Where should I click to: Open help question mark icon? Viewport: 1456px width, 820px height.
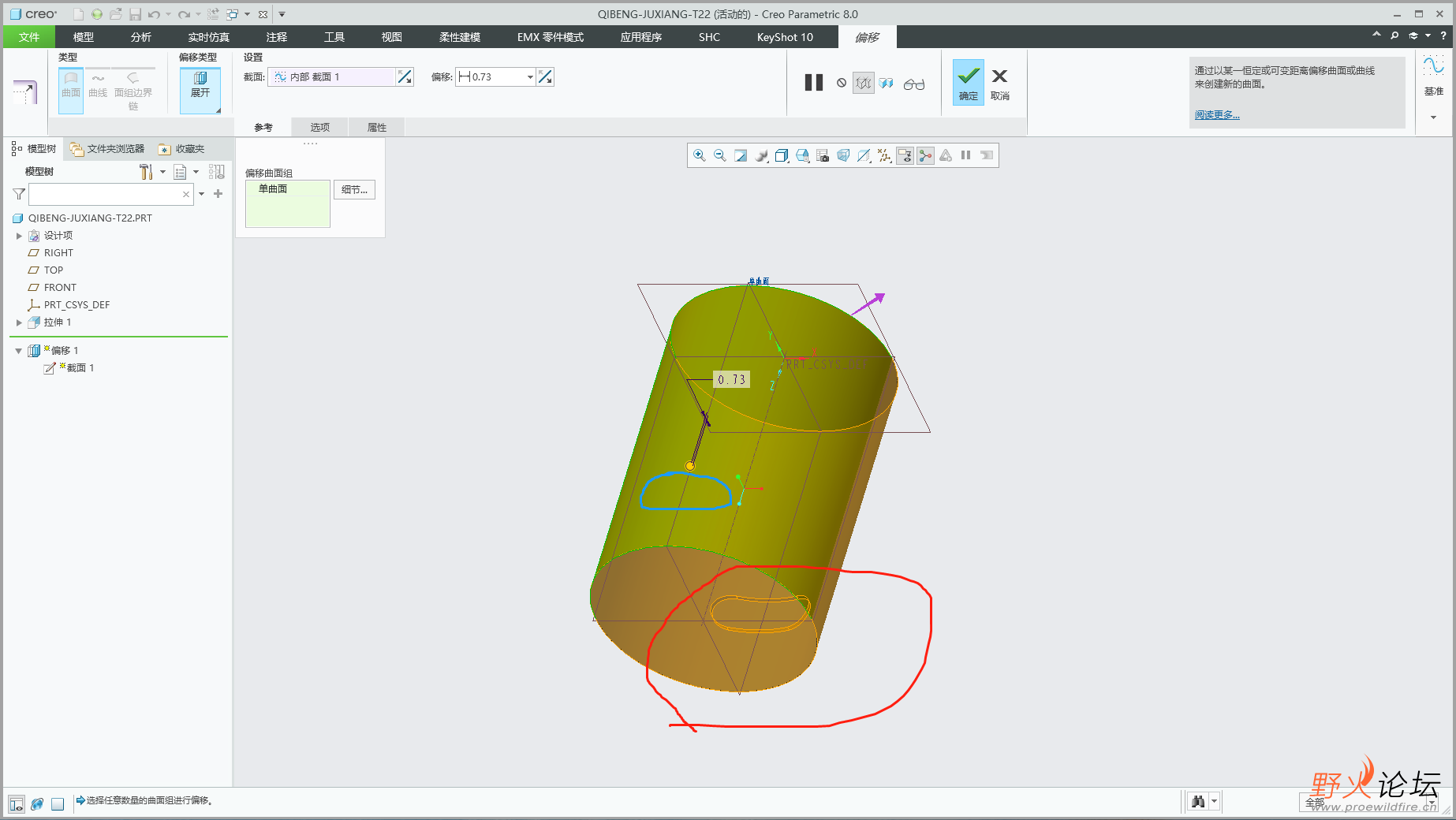coord(1443,35)
